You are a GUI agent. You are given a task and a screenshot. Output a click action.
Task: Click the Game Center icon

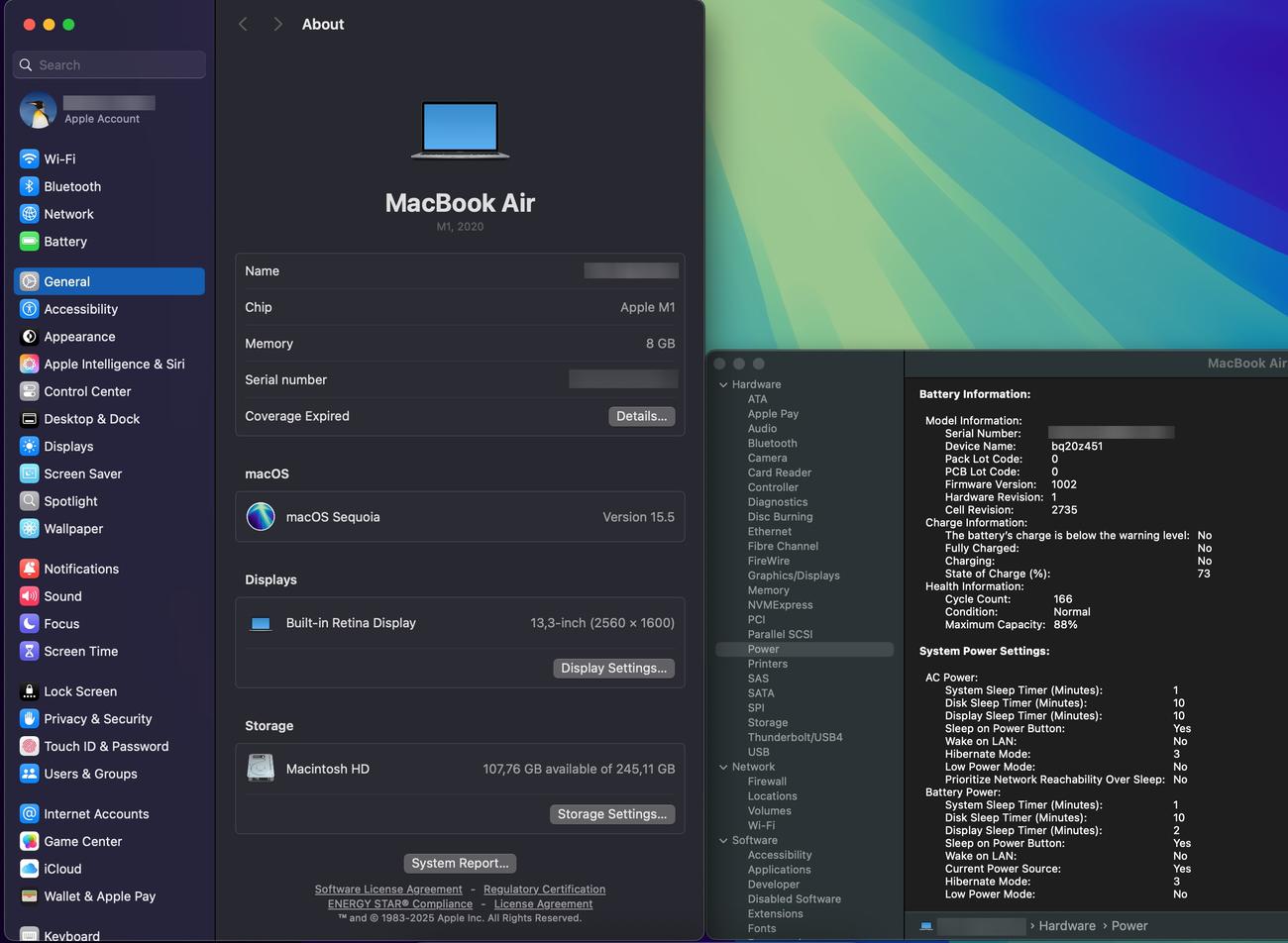tap(30, 841)
